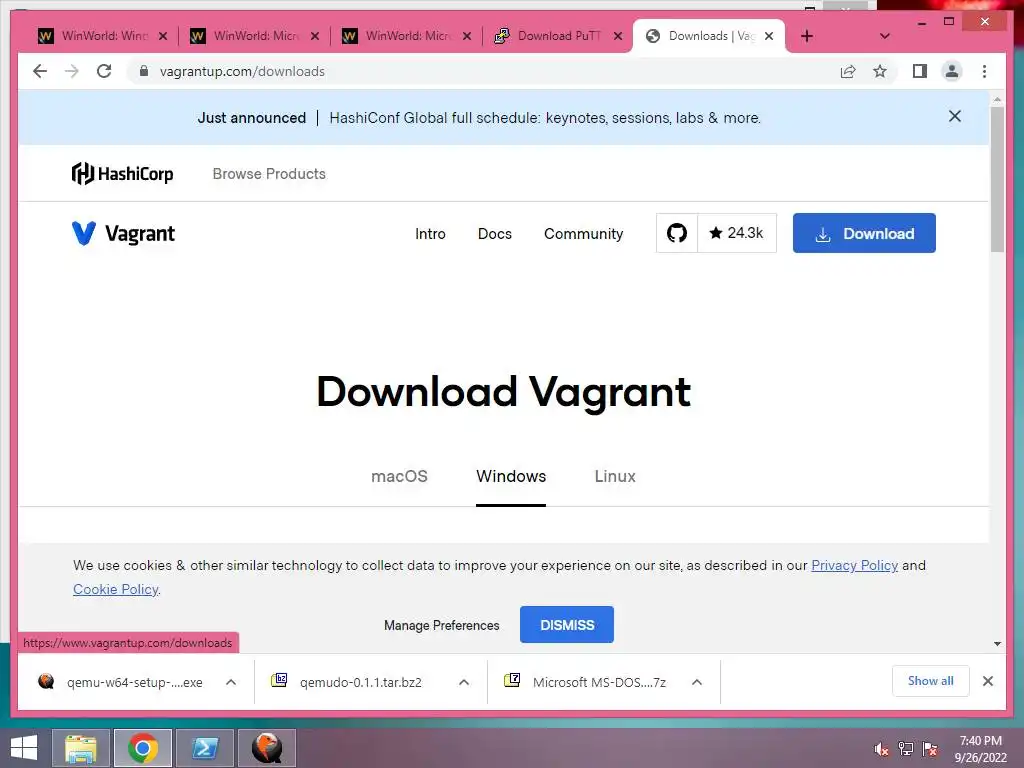Click the browser forward arrow
The image size is (1024, 768).
click(x=72, y=71)
